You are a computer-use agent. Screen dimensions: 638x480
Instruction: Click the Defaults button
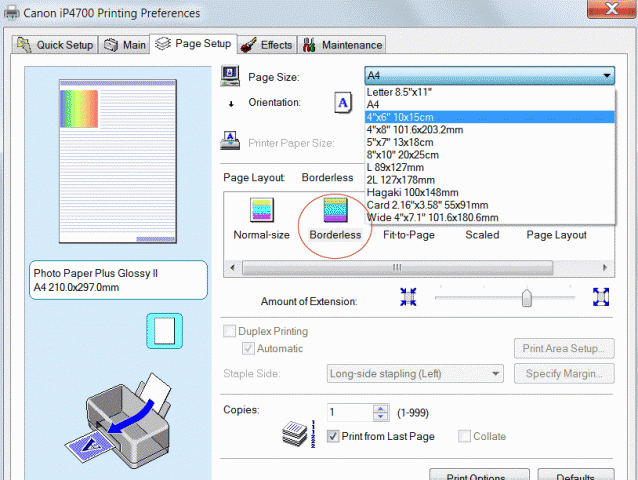[576, 475]
